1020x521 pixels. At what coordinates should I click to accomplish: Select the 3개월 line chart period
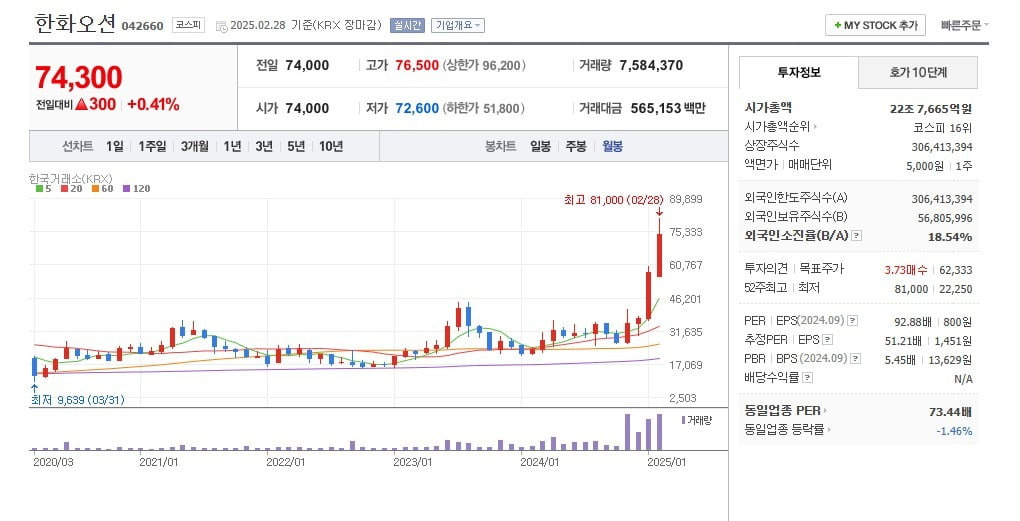(x=195, y=146)
